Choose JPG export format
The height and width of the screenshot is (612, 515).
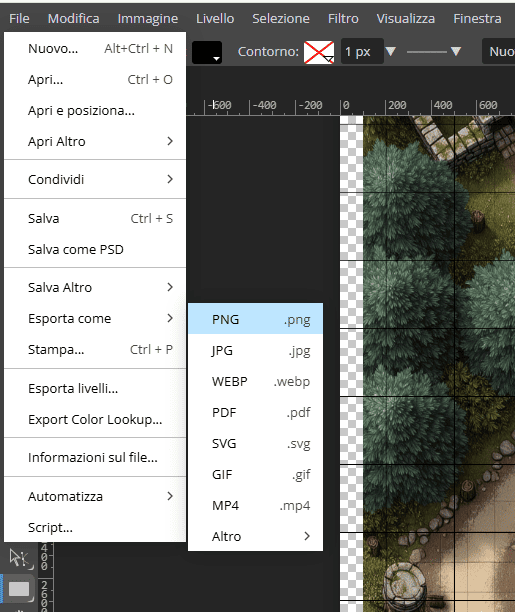pyautogui.click(x=255, y=350)
